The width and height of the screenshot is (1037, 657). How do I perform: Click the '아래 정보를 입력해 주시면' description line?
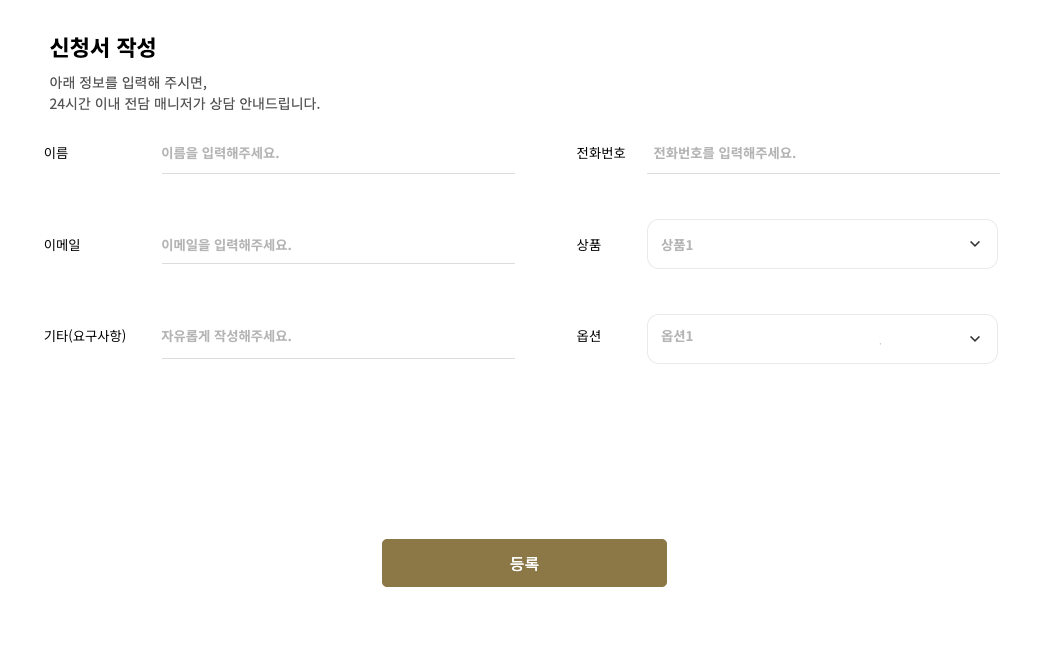[128, 82]
